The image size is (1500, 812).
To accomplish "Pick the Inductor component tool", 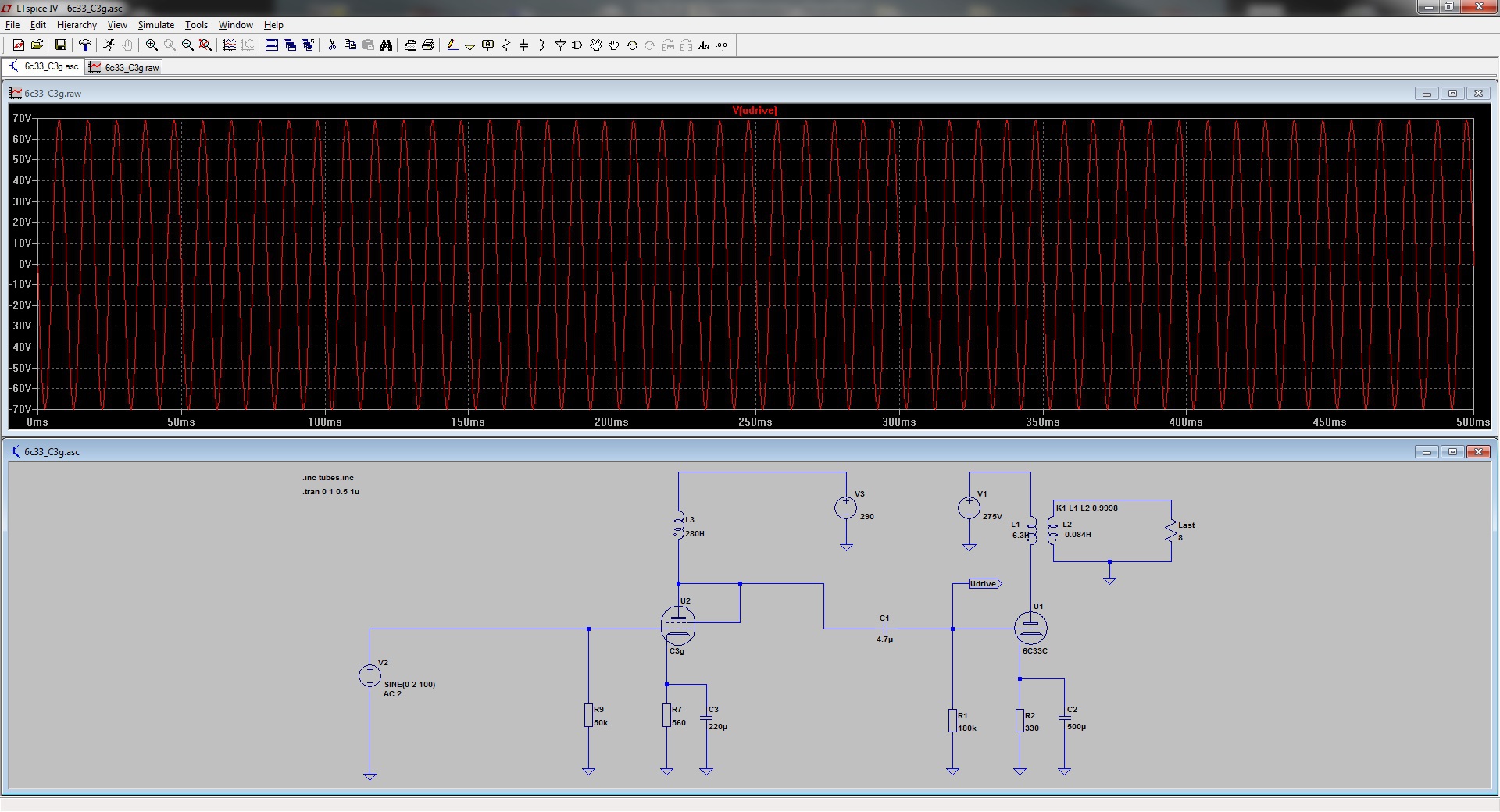I will (541, 45).
